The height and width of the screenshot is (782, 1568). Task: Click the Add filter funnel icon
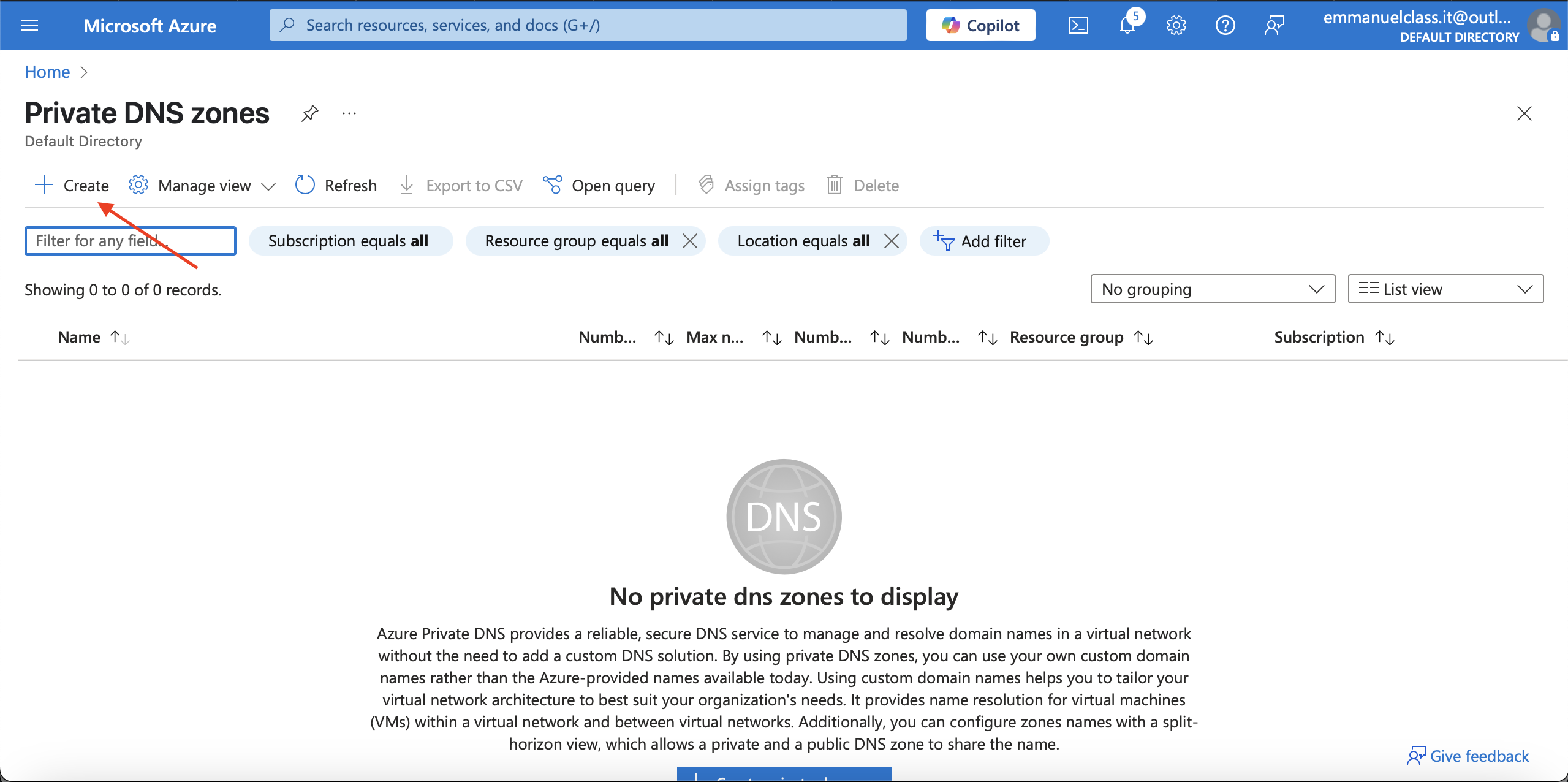tap(944, 240)
